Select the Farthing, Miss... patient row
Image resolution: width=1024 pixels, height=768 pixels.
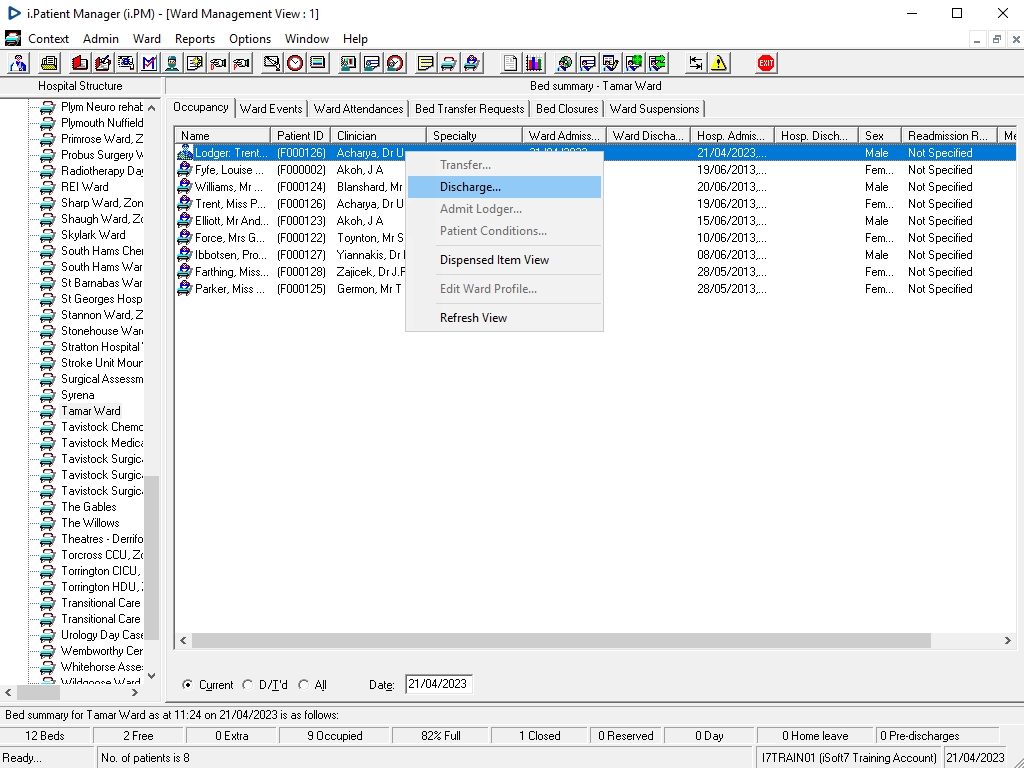tap(595, 272)
